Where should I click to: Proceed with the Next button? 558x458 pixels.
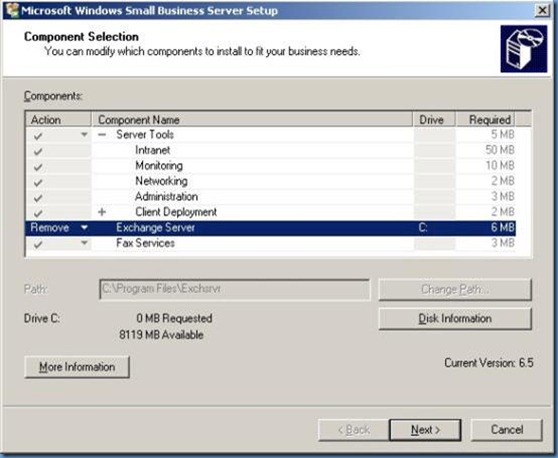425,430
